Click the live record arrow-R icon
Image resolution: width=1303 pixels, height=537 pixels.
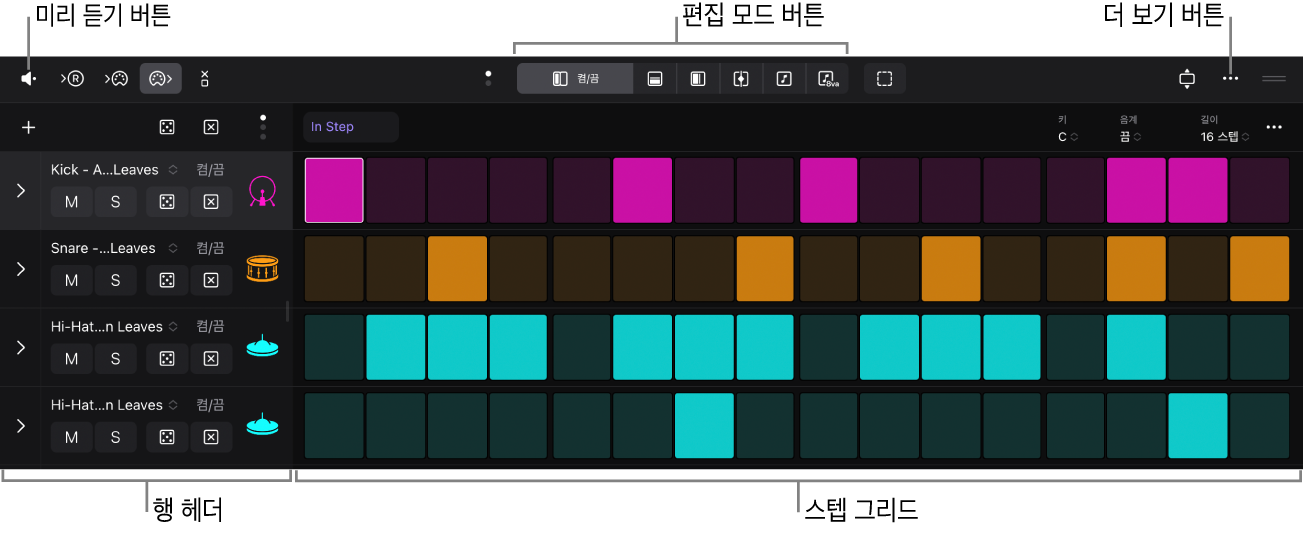71,78
